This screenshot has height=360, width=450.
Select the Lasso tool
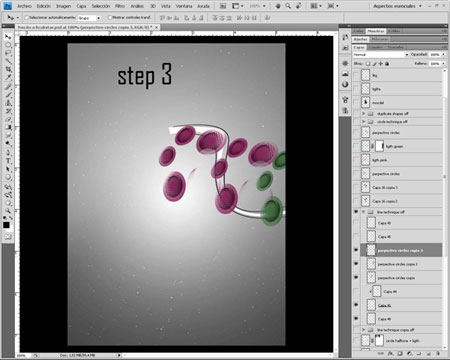[x=8, y=53]
